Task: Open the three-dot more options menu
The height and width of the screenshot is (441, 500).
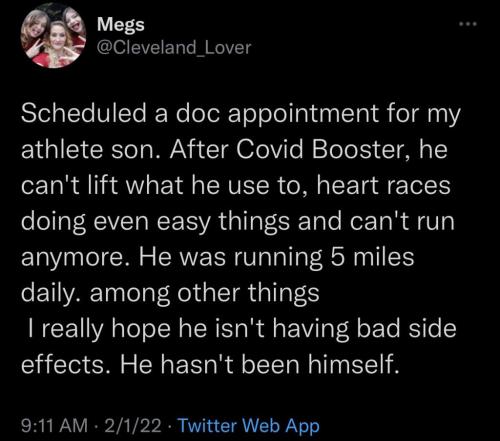Action: 468,24
